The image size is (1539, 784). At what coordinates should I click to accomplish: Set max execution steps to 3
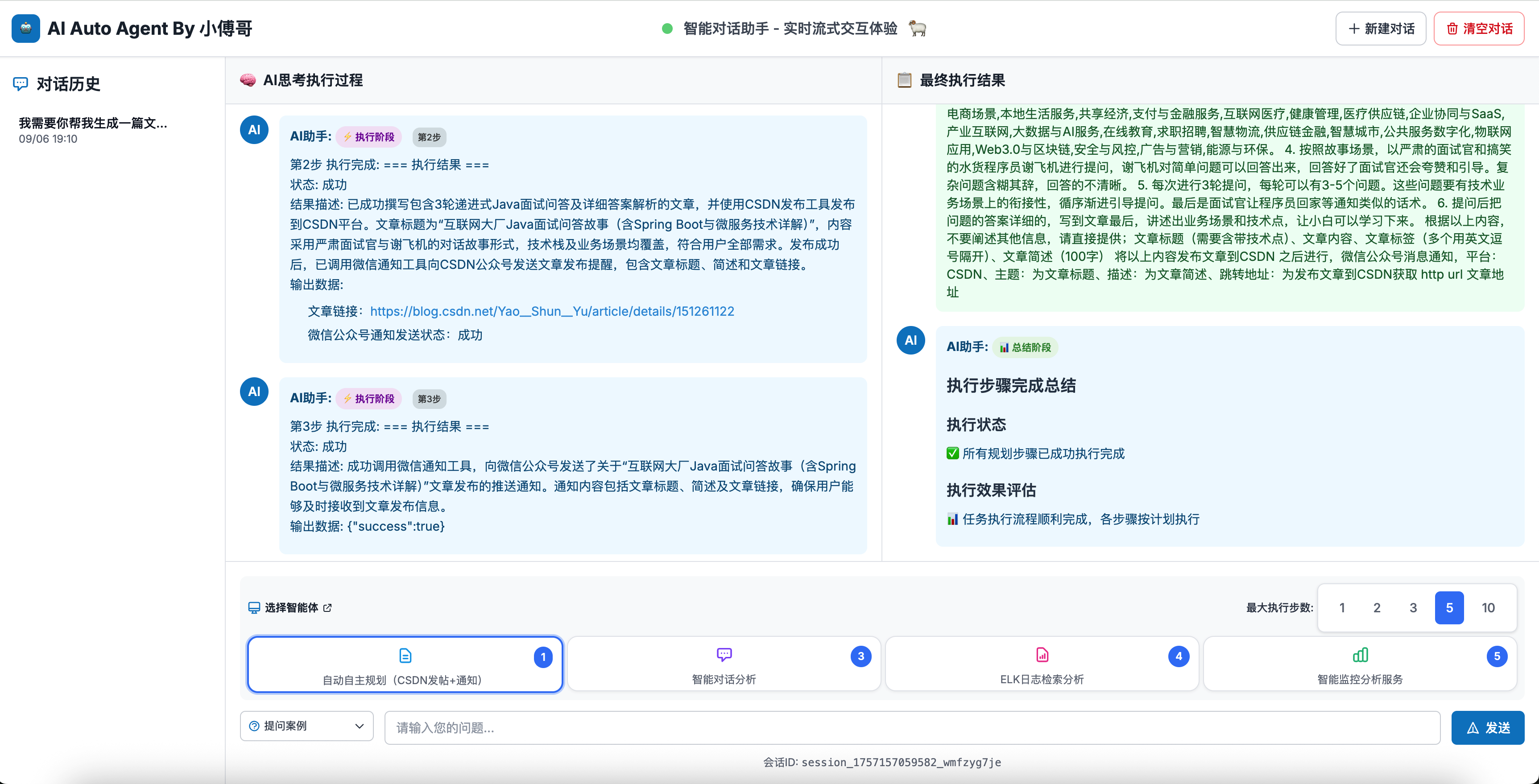1413,608
